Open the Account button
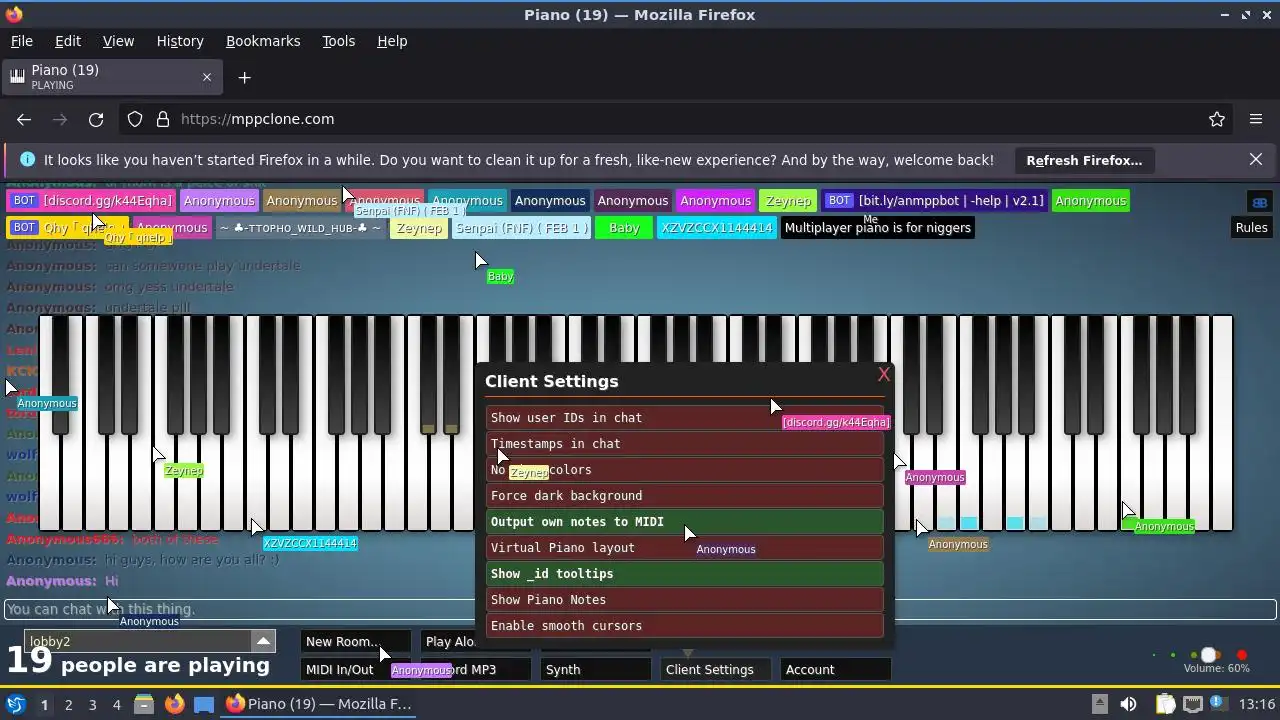Viewport: 1280px width, 720px height. pyautogui.click(x=836, y=670)
